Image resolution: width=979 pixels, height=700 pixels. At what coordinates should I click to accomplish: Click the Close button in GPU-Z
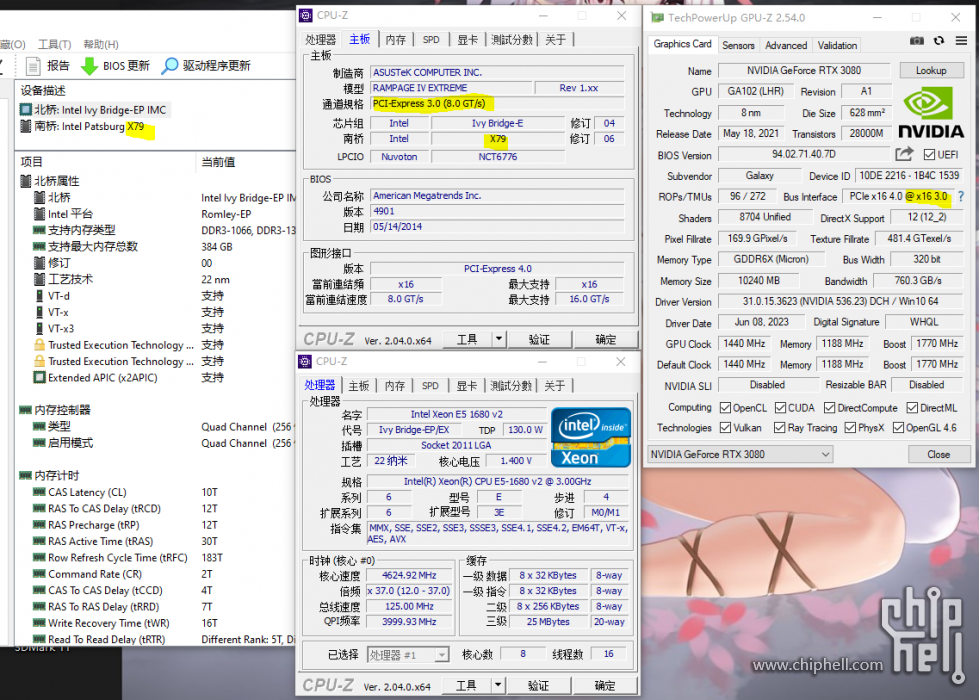(938, 454)
